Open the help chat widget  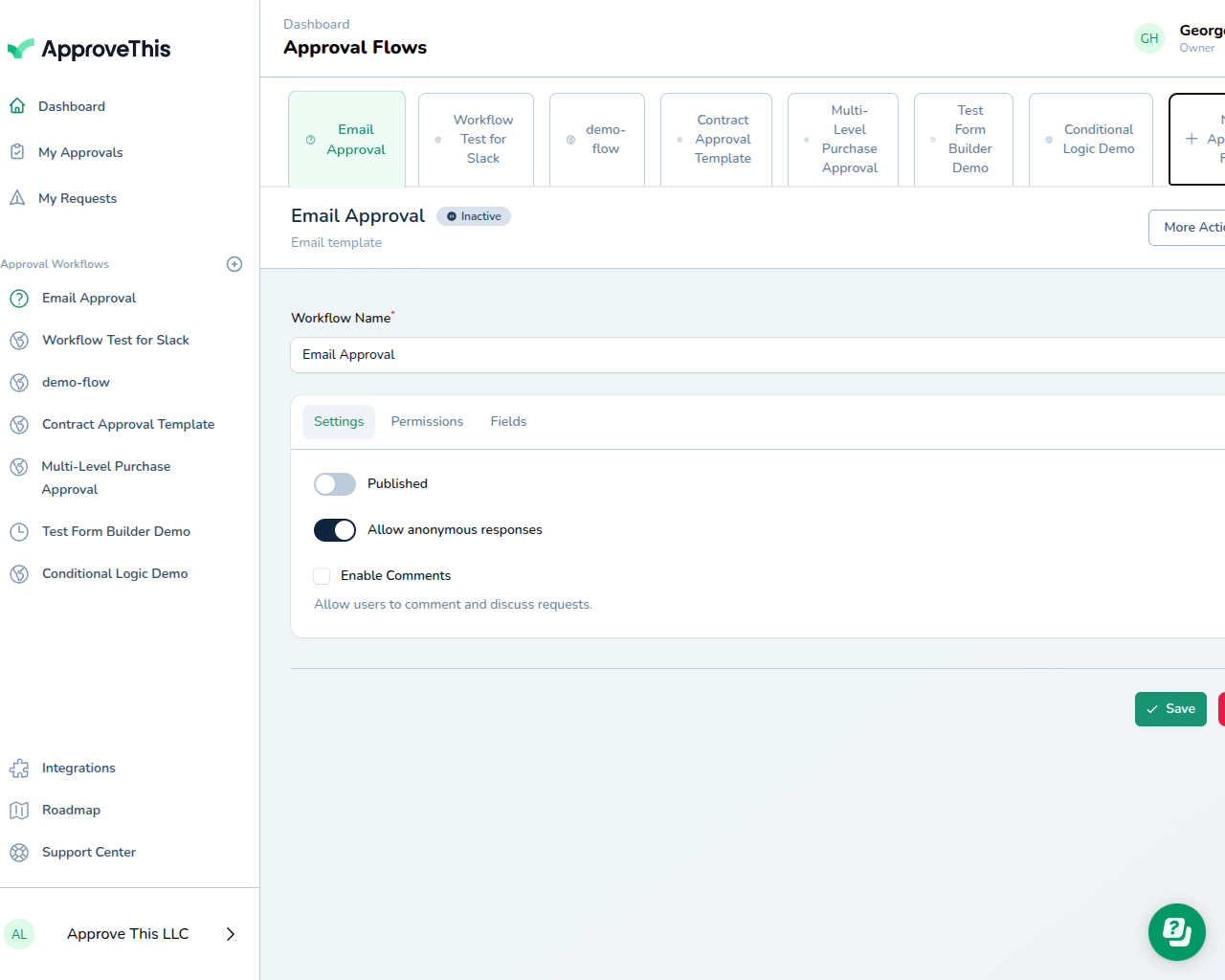pyautogui.click(x=1177, y=932)
